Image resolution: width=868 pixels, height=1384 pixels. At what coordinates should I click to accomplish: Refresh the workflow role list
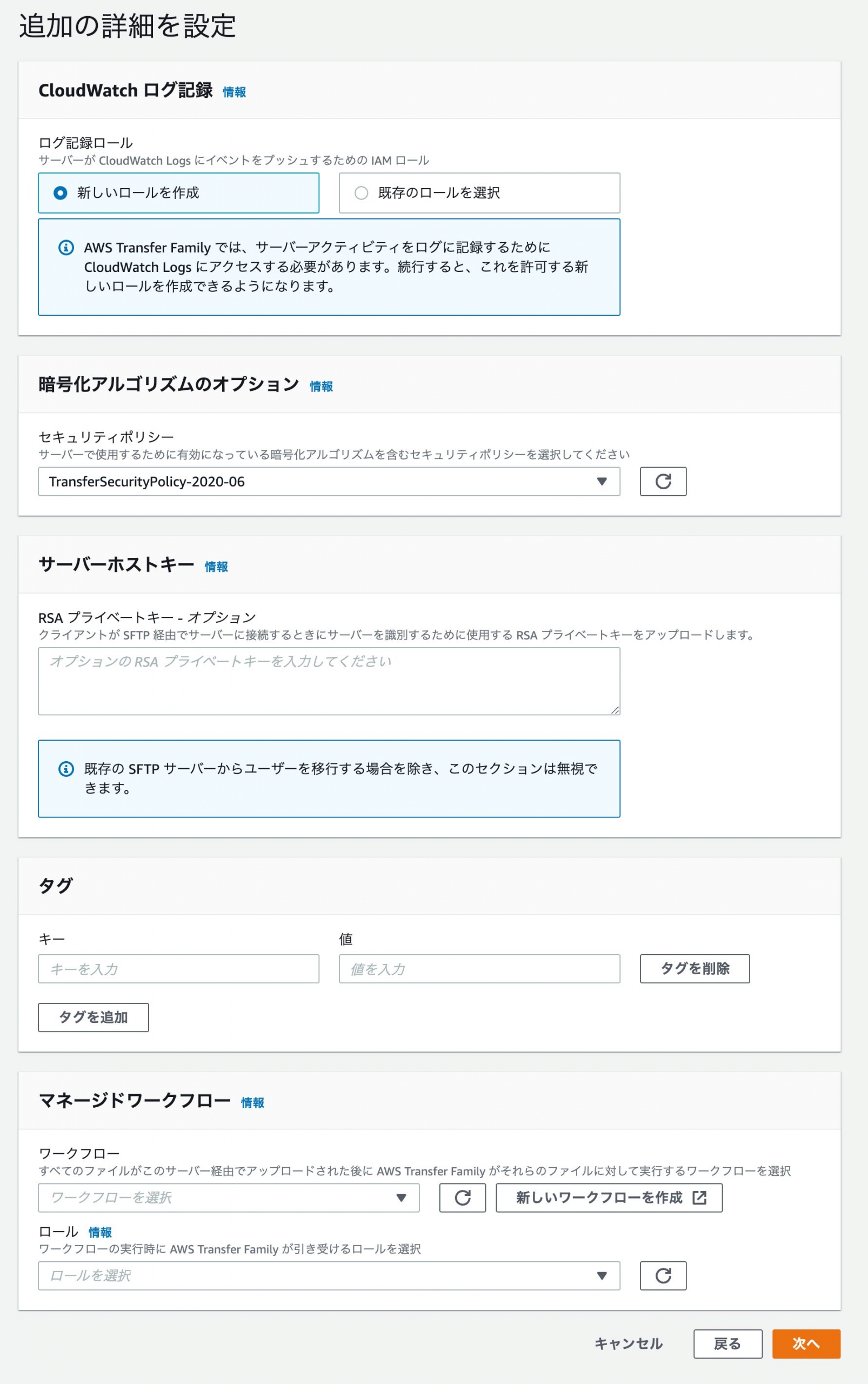[663, 1275]
